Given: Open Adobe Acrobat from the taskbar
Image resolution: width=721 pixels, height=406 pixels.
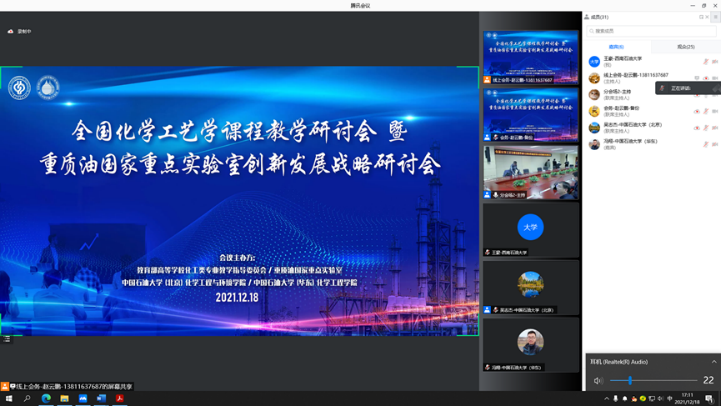Looking at the screenshot, I should click(119, 398).
